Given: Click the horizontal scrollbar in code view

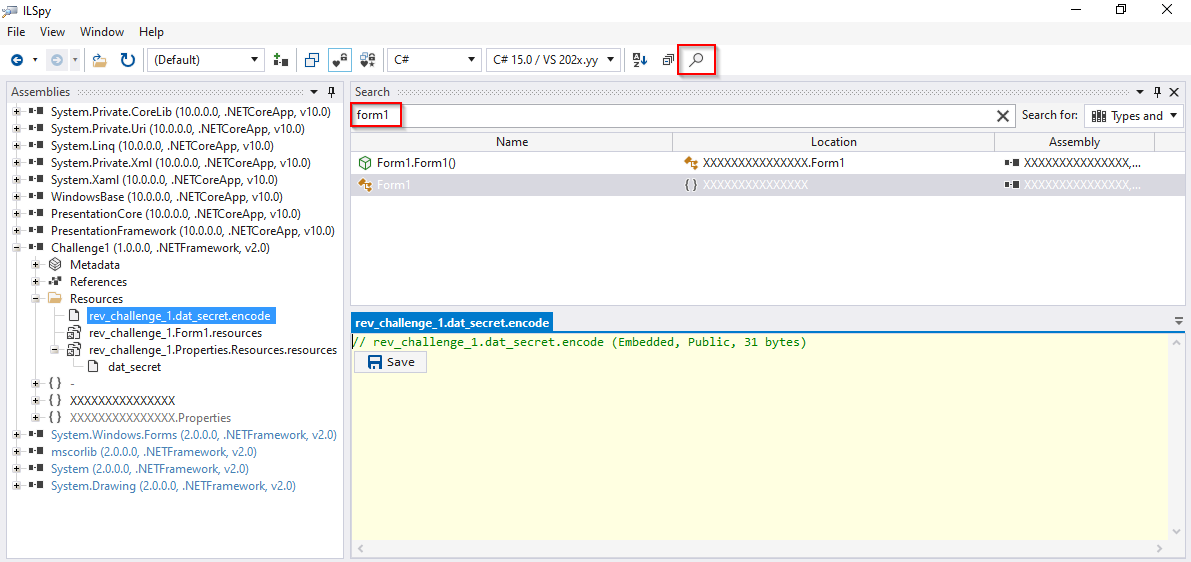Looking at the screenshot, I should coord(761,548).
